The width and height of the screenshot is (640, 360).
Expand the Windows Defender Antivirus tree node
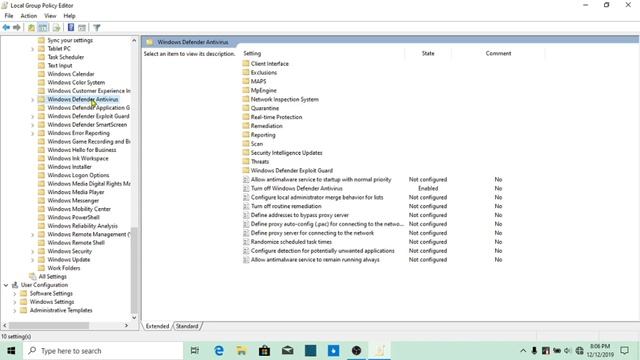[x=33, y=100]
